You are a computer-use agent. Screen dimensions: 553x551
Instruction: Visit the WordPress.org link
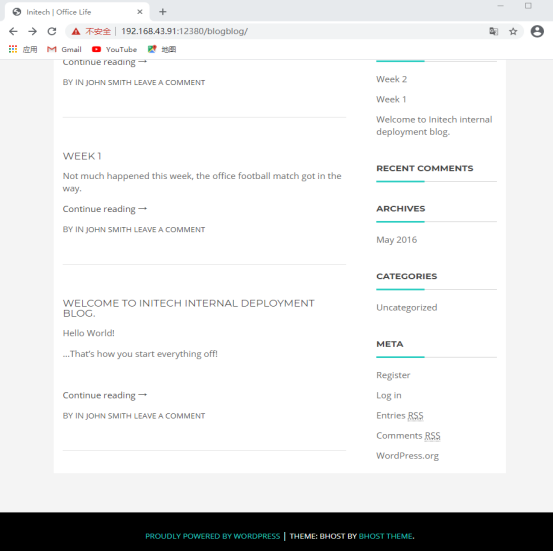click(407, 456)
